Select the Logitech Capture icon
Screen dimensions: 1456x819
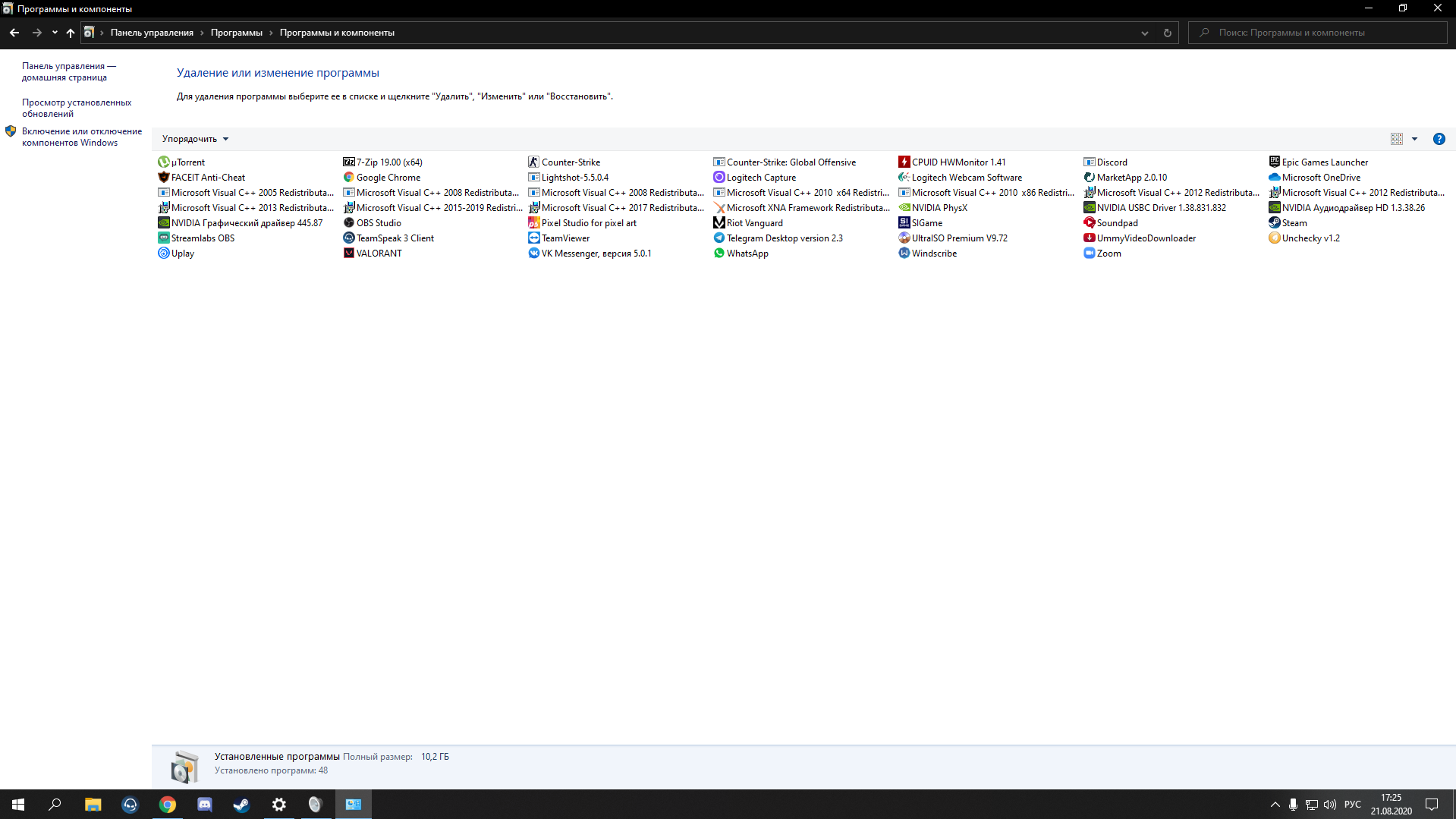(719, 178)
